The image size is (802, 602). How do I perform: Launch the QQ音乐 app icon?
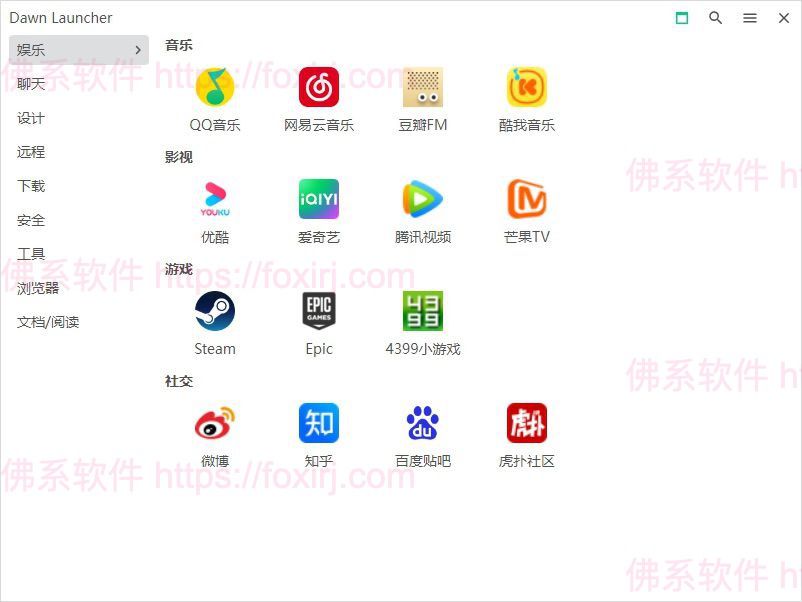(215, 88)
